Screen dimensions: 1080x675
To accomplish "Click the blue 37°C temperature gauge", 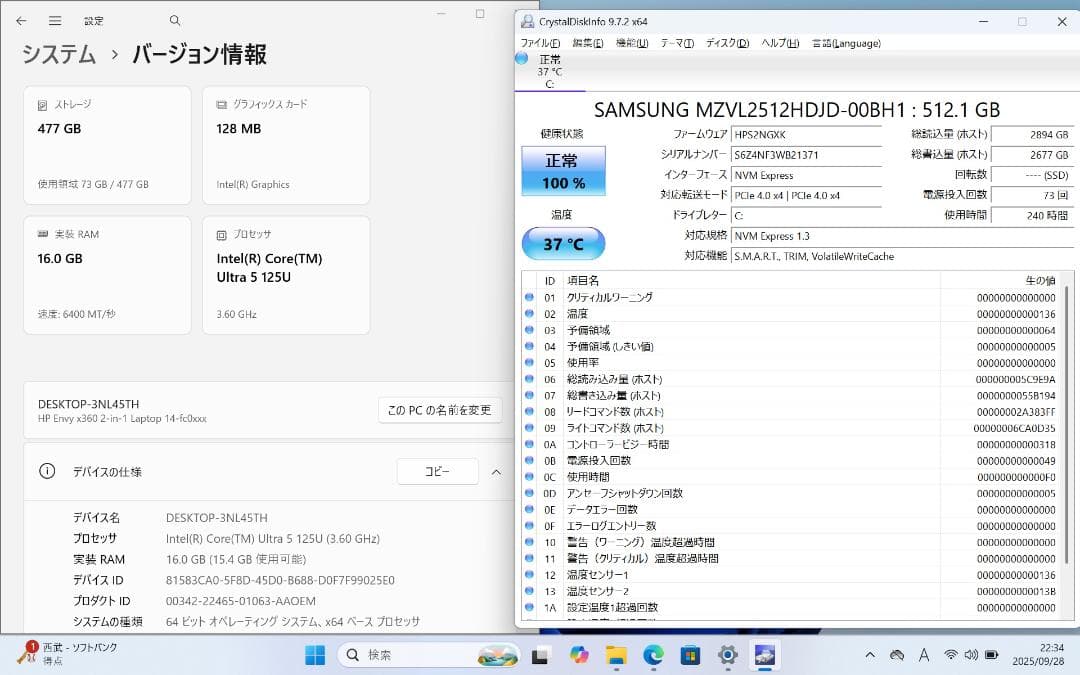I will [x=563, y=243].
